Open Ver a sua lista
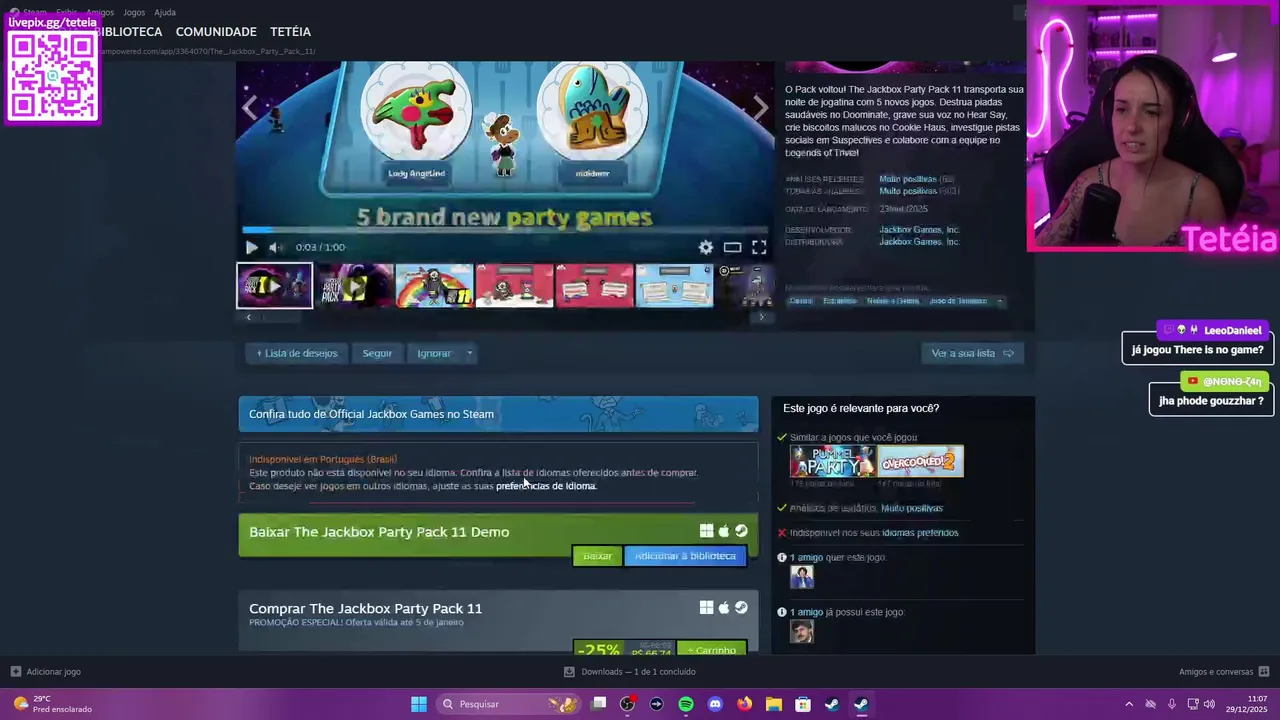The height and width of the screenshot is (720, 1280). [x=972, y=353]
